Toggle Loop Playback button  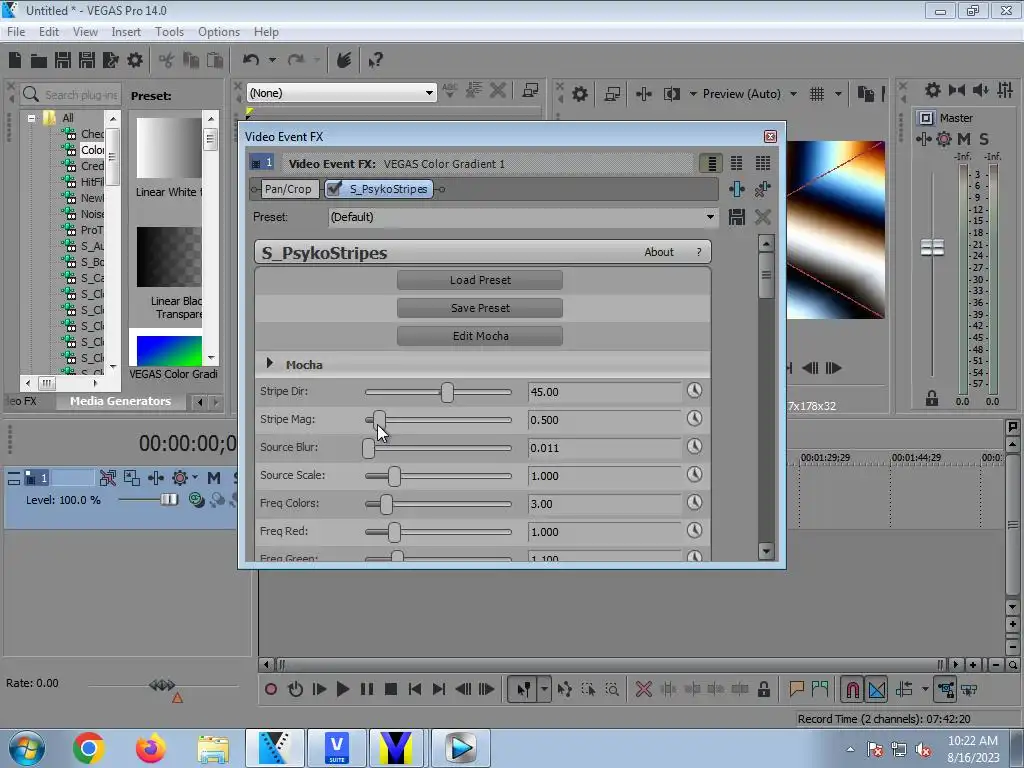point(295,689)
